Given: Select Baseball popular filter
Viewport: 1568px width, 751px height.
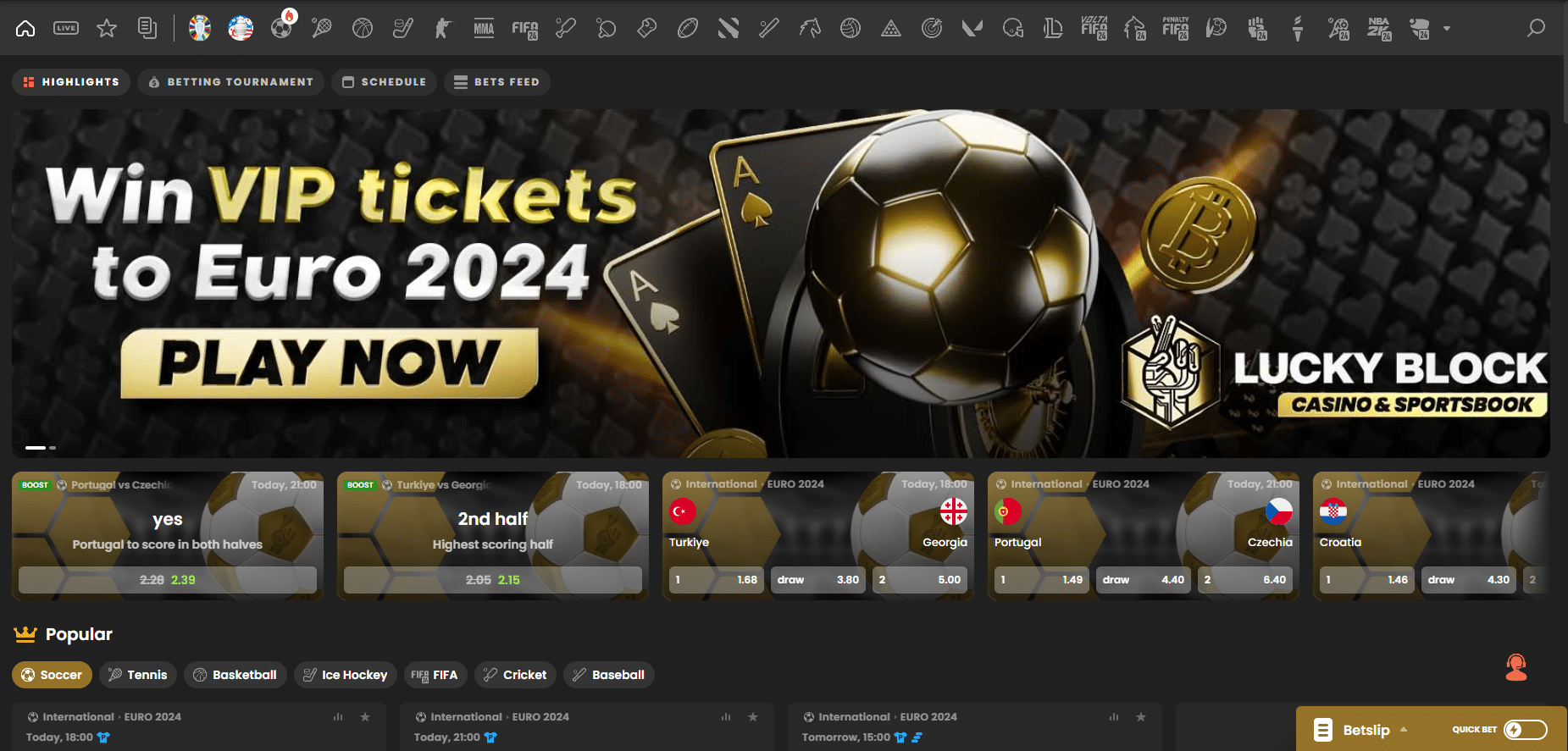Looking at the screenshot, I should [x=609, y=675].
